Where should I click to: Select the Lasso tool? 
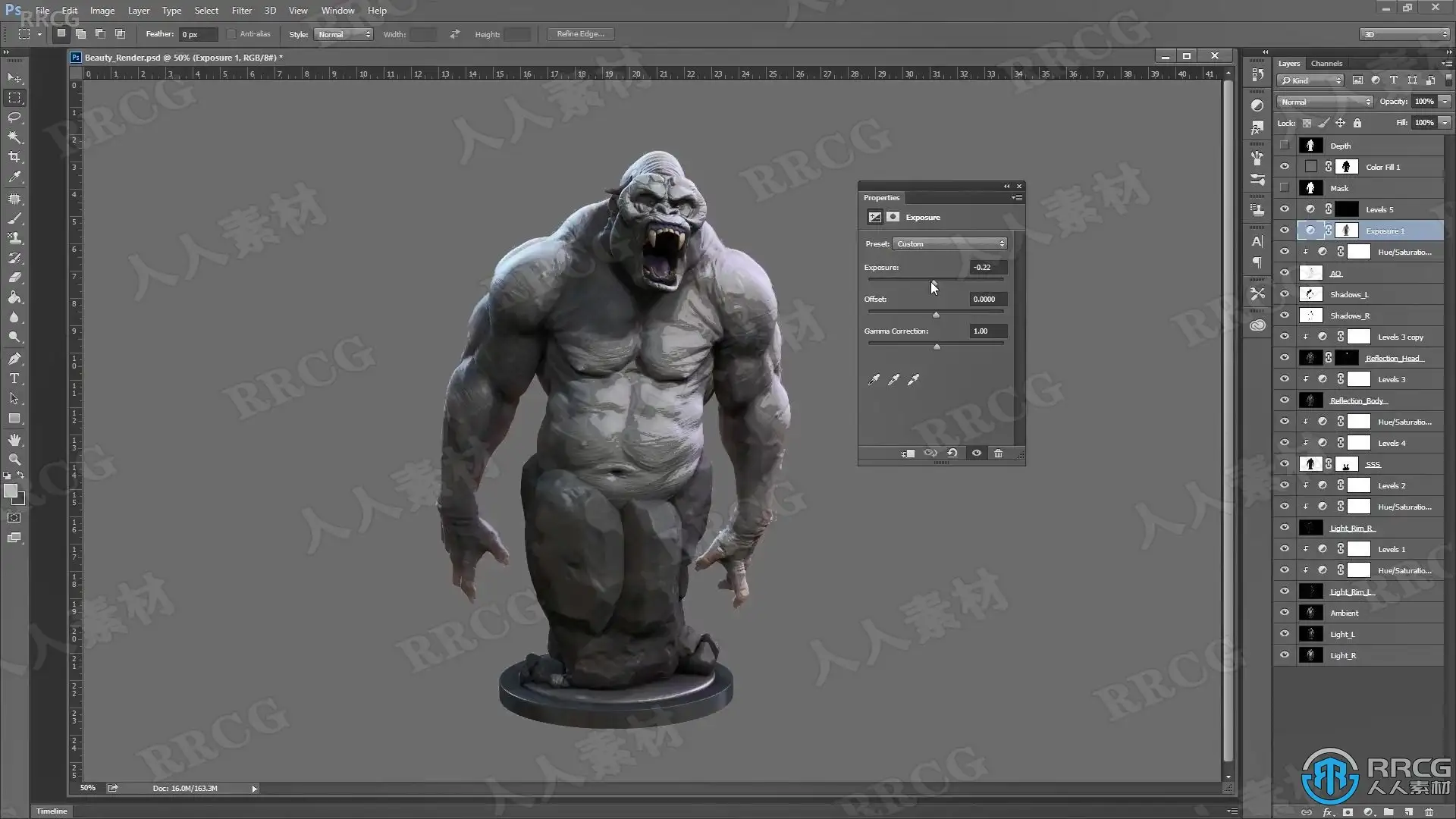[x=14, y=118]
